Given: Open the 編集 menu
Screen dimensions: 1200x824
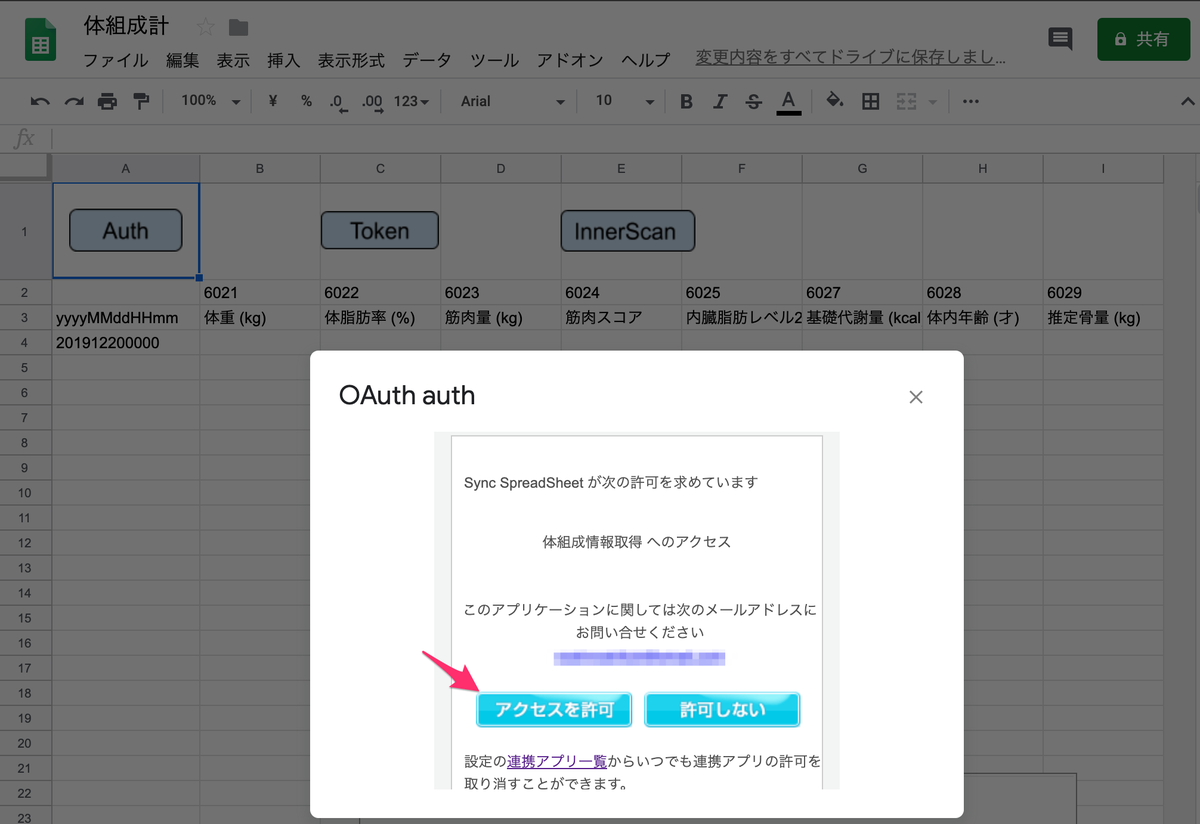Looking at the screenshot, I should tap(183, 60).
